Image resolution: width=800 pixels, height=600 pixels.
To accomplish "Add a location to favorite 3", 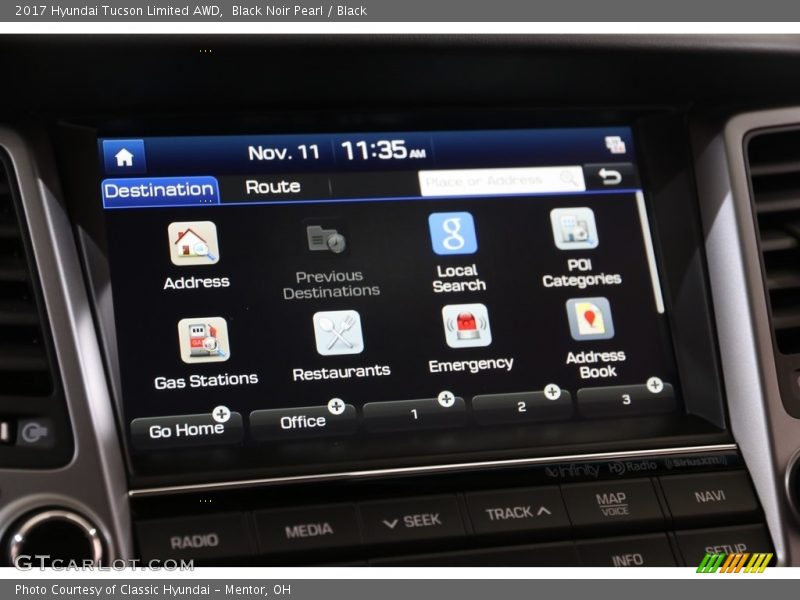I will coord(655,385).
